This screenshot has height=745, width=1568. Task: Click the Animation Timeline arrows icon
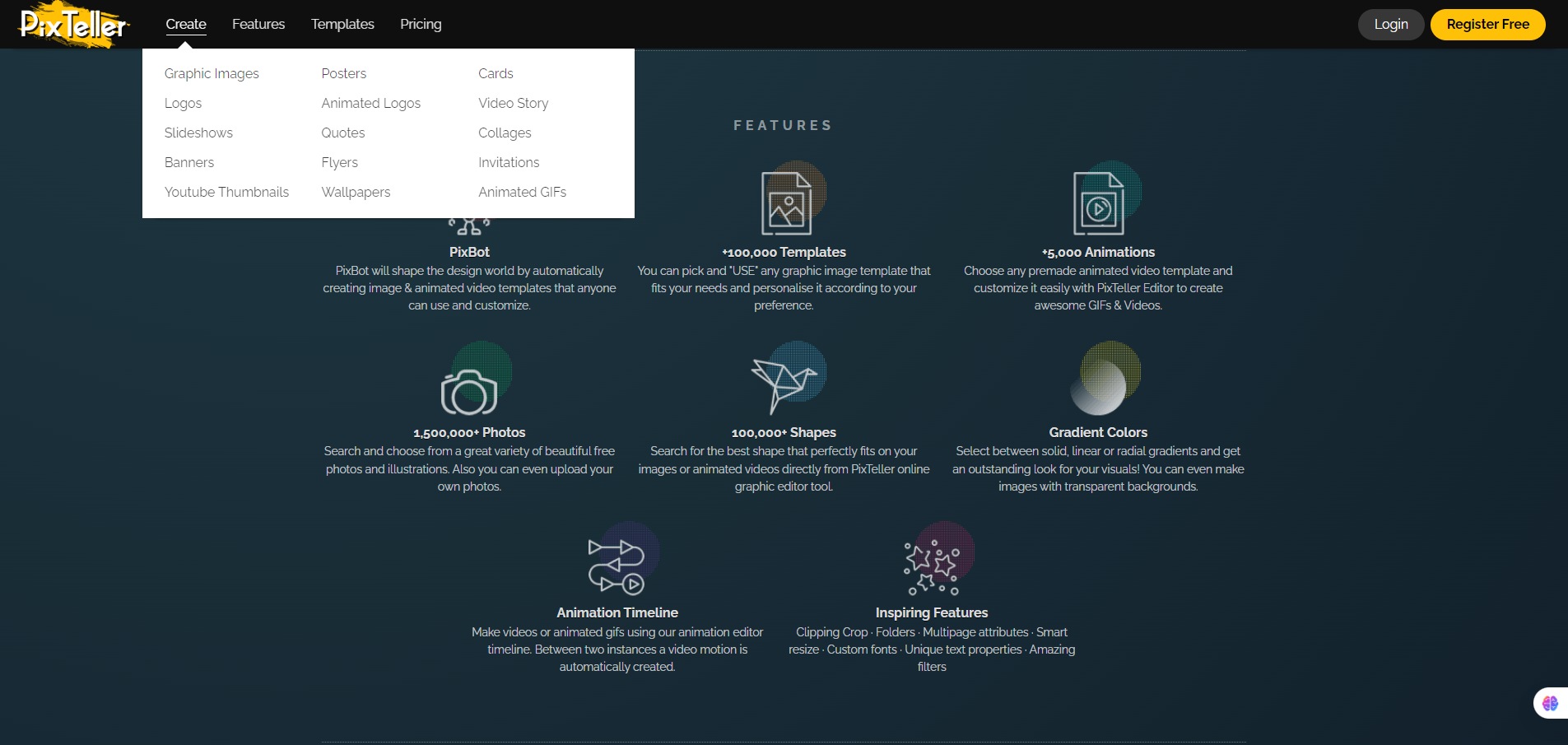coord(616,566)
